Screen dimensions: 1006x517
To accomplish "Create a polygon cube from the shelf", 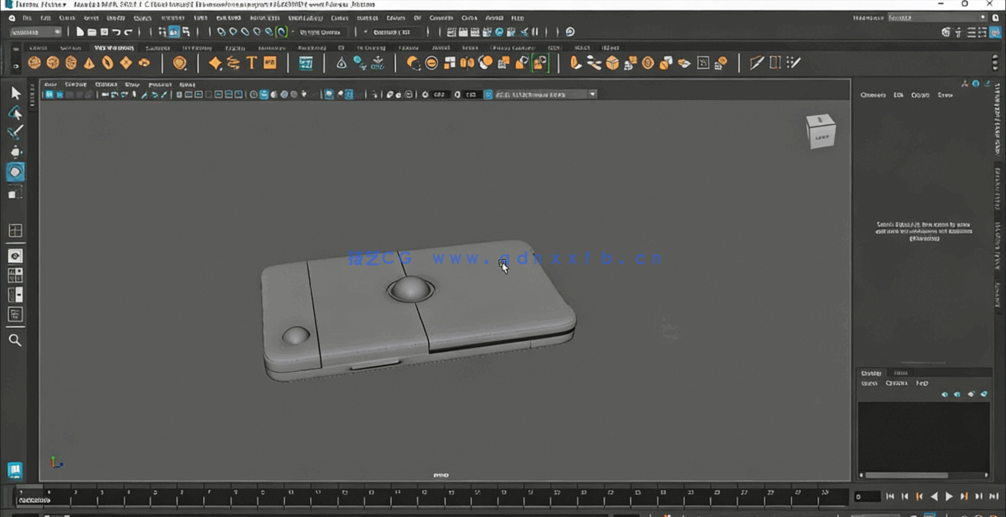I will click(52, 63).
